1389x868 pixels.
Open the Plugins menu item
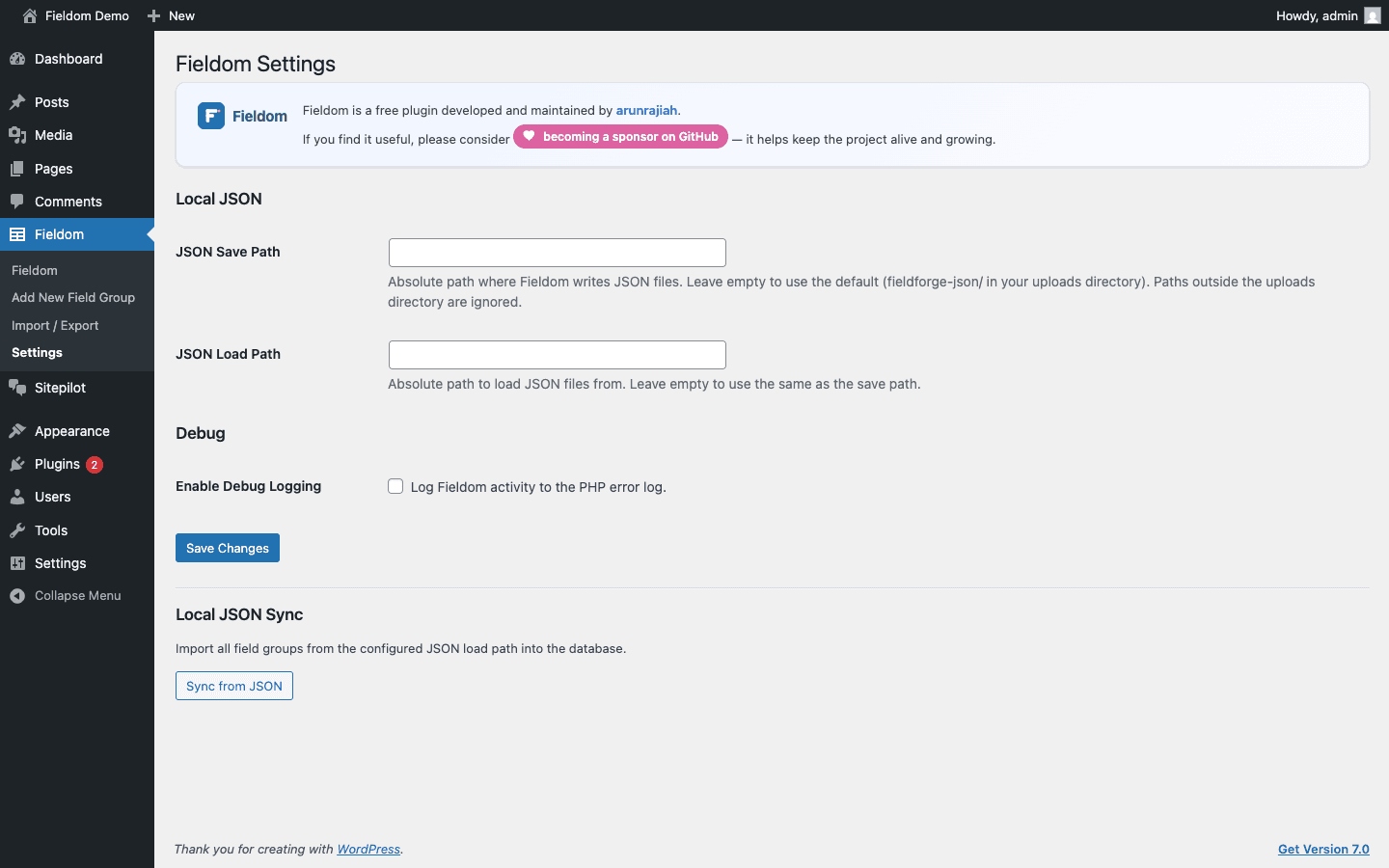click(x=77, y=464)
